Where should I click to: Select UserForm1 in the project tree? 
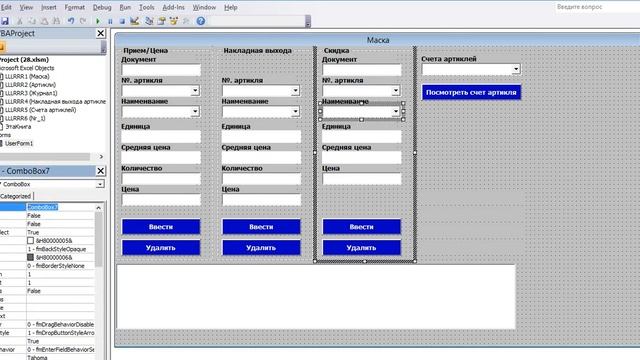pyautogui.click(x=19, y=143)
